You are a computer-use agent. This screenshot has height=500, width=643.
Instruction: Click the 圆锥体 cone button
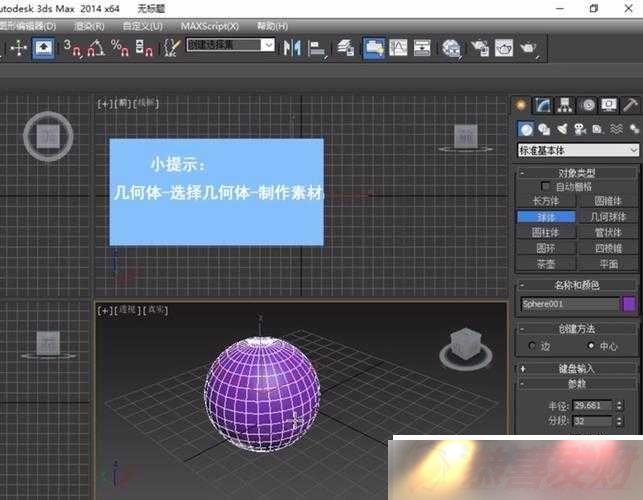coord(608,201)
